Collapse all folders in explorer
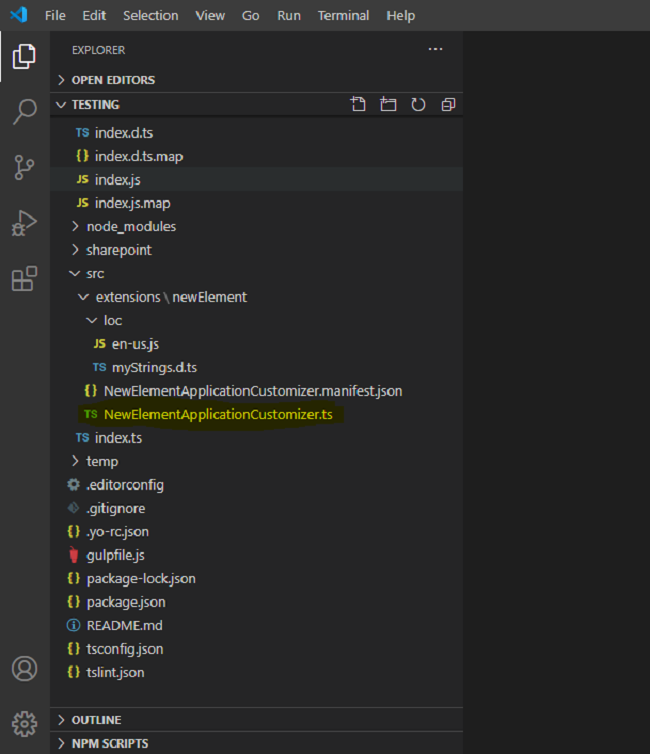 pyautogui.click(x=448, y=104)
